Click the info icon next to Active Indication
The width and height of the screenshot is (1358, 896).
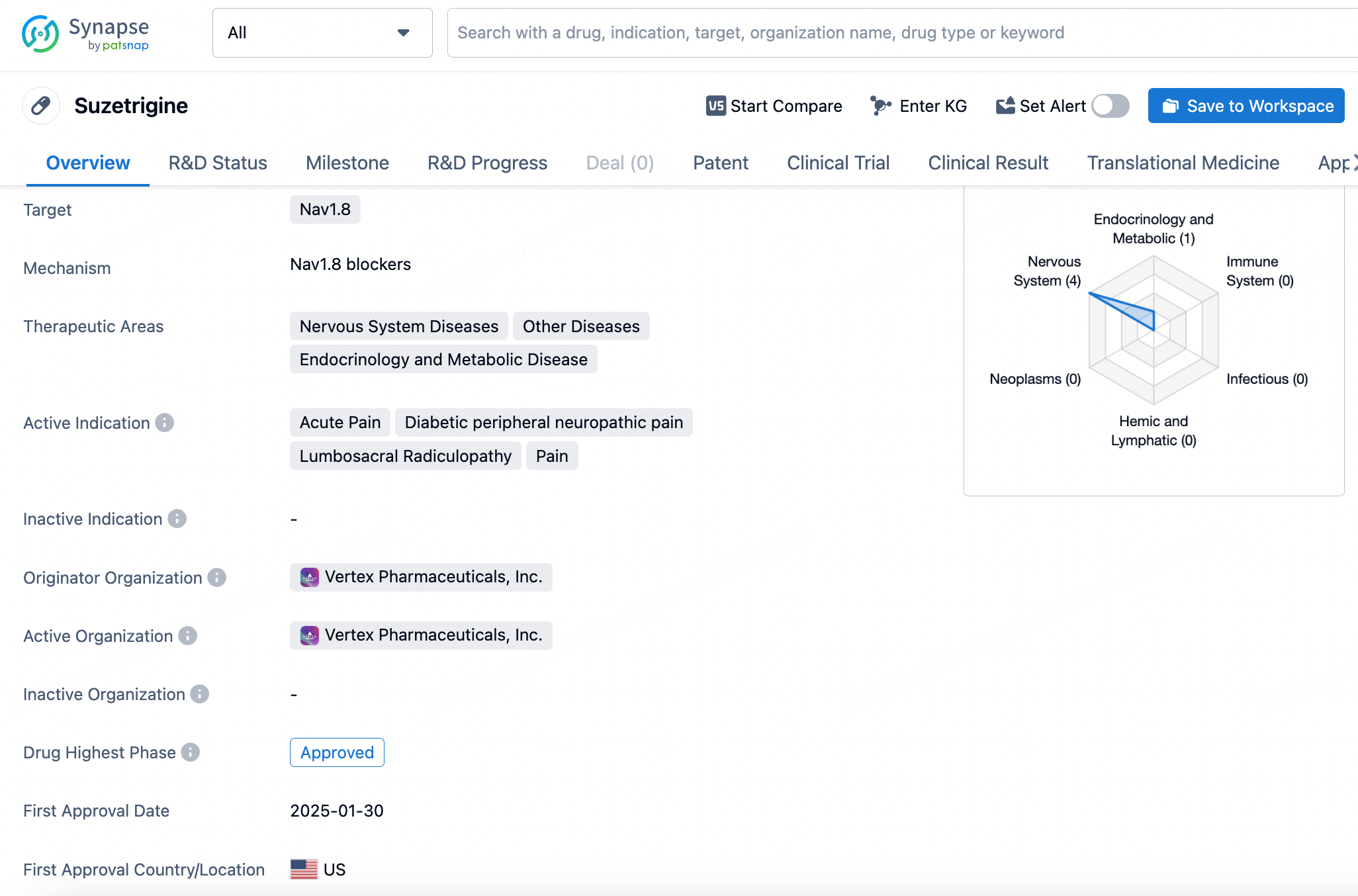click(x=165, y=423)
